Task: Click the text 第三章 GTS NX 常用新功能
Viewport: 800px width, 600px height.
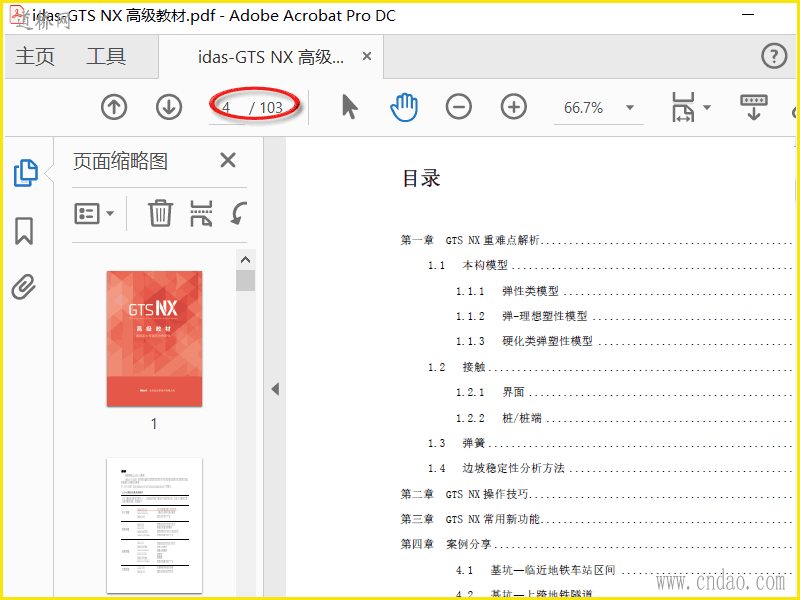Action: [x=470, y=519]
